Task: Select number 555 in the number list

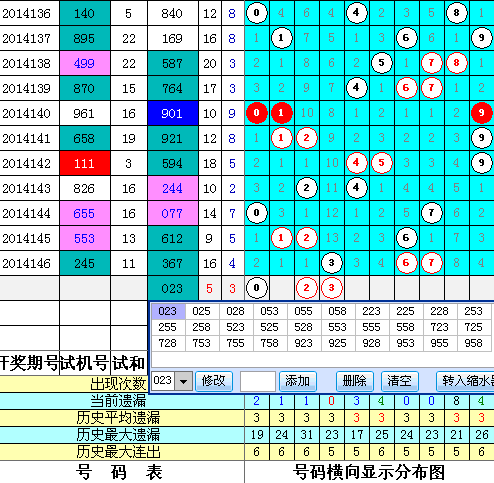Action: coord(371,327)
